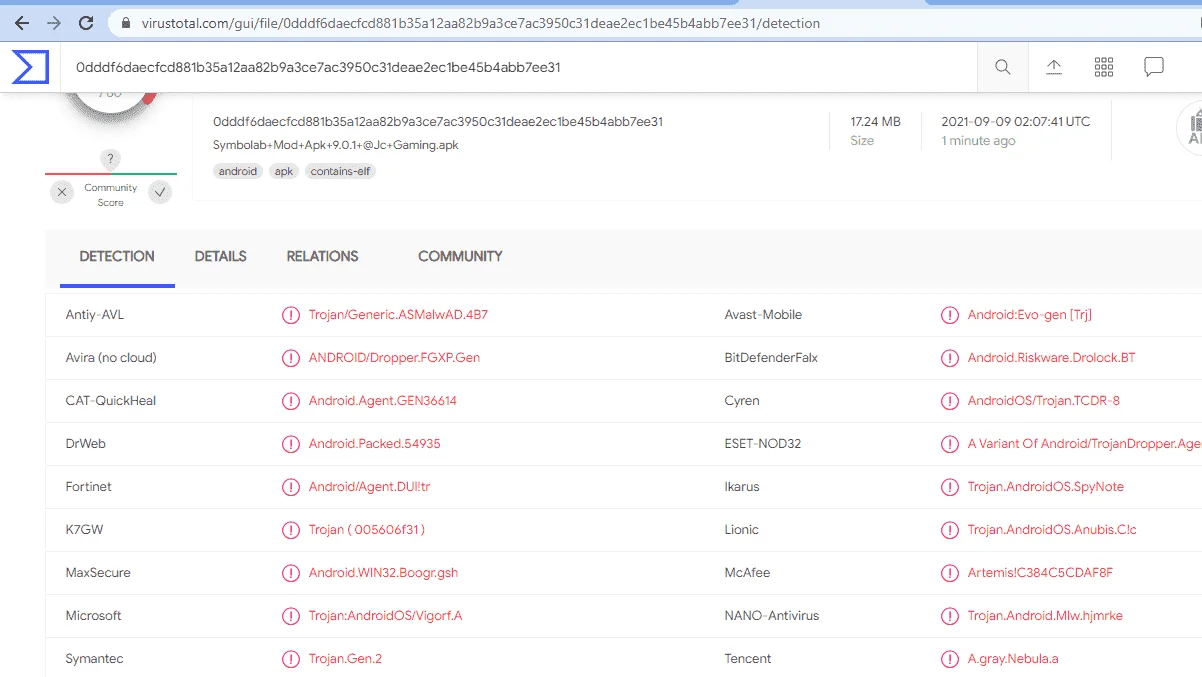The image size is (1202, 677).
Task: Open the comments speech bubble icon
Action: [1154, 67]
